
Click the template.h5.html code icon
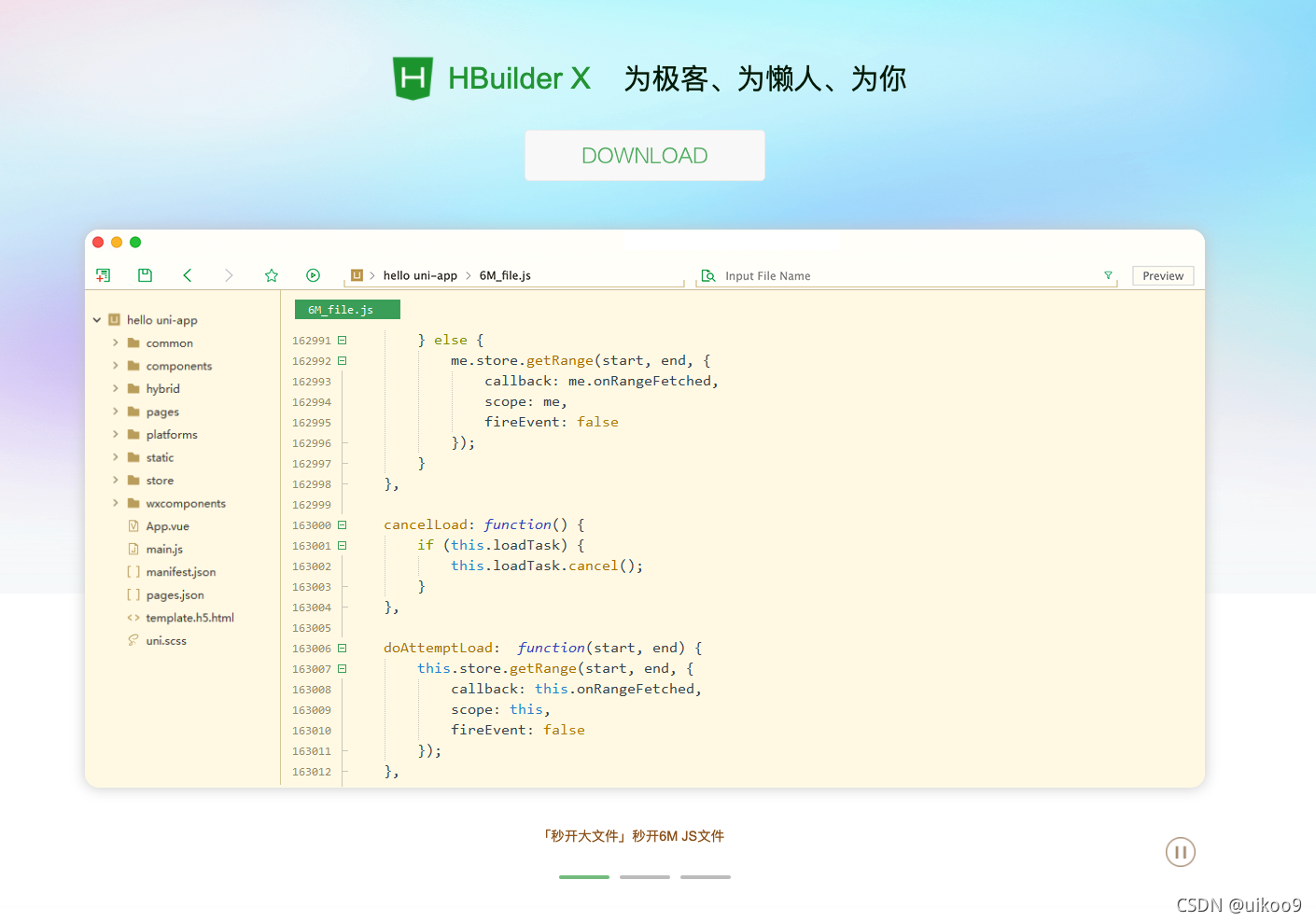[133, 618]
